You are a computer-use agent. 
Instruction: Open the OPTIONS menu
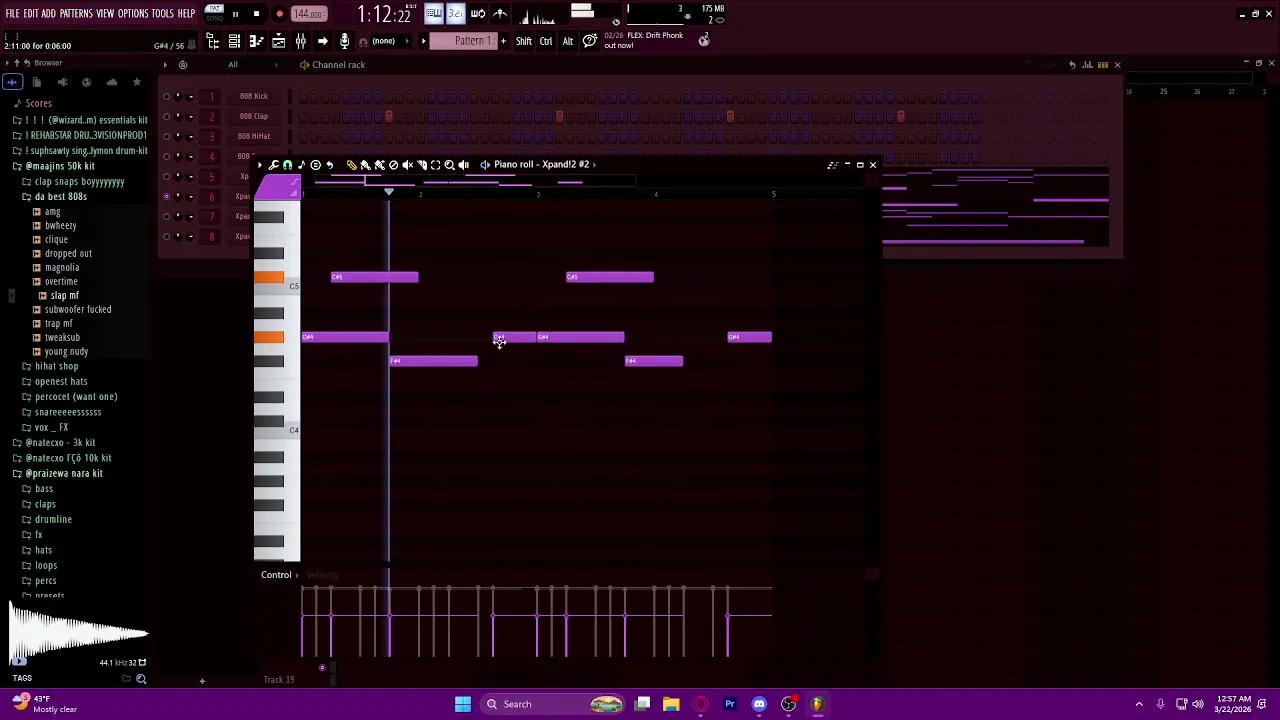pyautogui.click(x=133, y=14)
